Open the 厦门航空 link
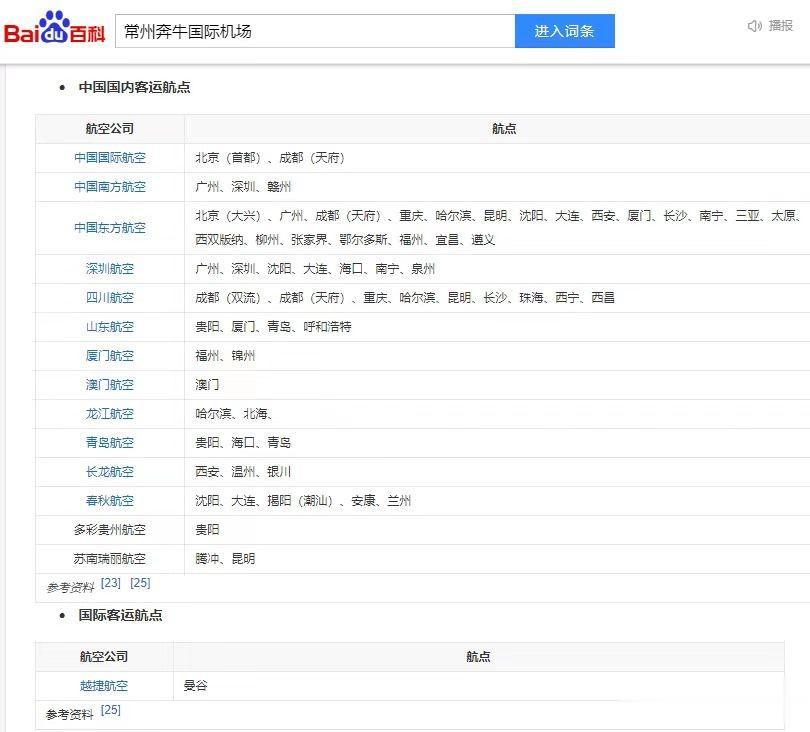This screenshot has width=810, height=732. [110, 355]
